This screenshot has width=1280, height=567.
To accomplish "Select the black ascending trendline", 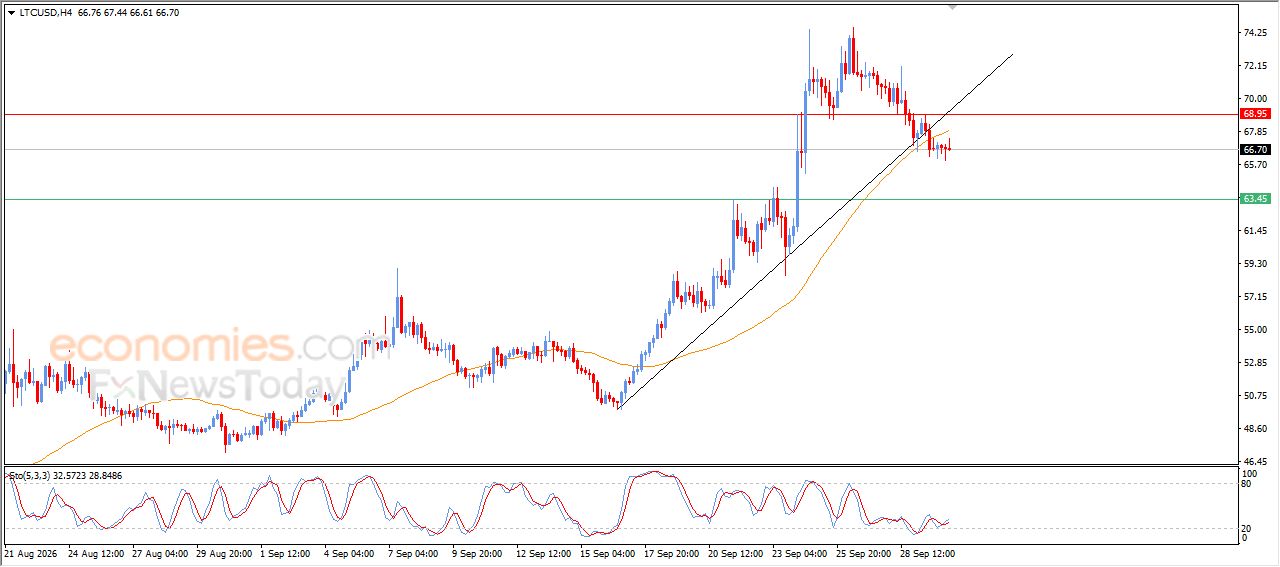I will pyautogui.click(x=815, y=231).
